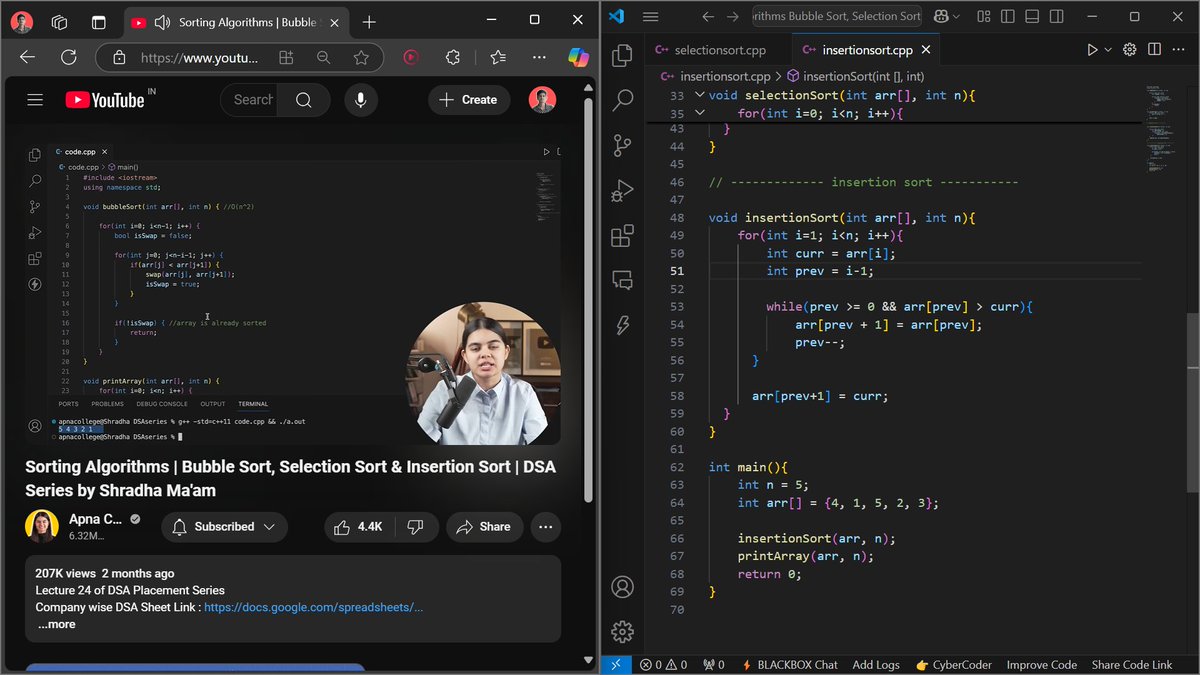Click the YouTube search magnifier button
This screenshot has height=675, width=1200.
coord(304,99)
